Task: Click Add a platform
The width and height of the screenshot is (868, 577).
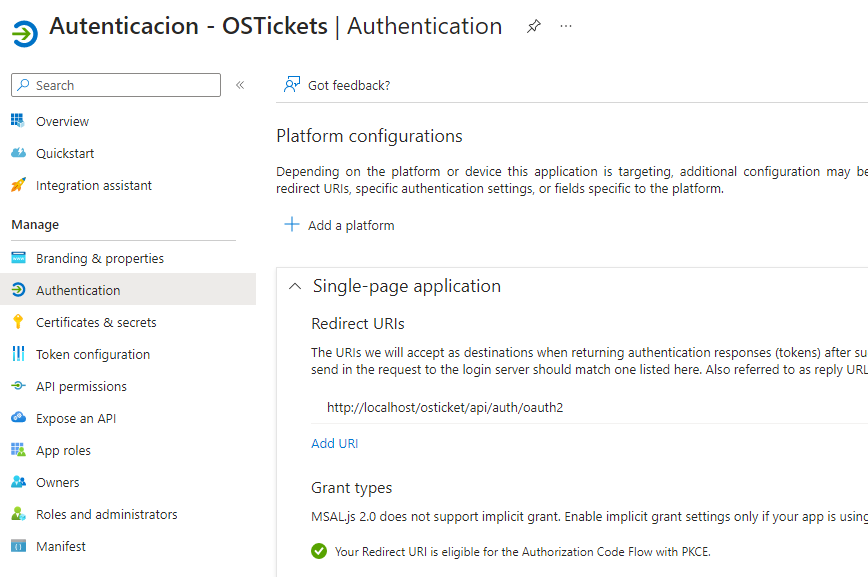Action: [x=351, y=225]
